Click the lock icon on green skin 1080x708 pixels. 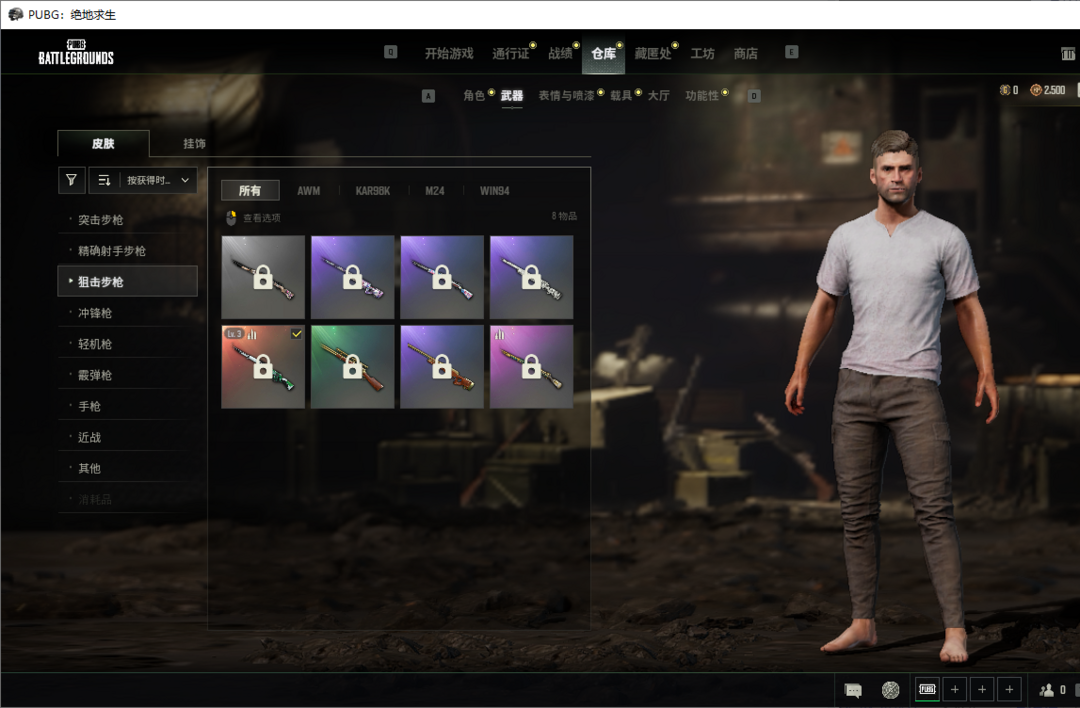[x=353, y=366]
